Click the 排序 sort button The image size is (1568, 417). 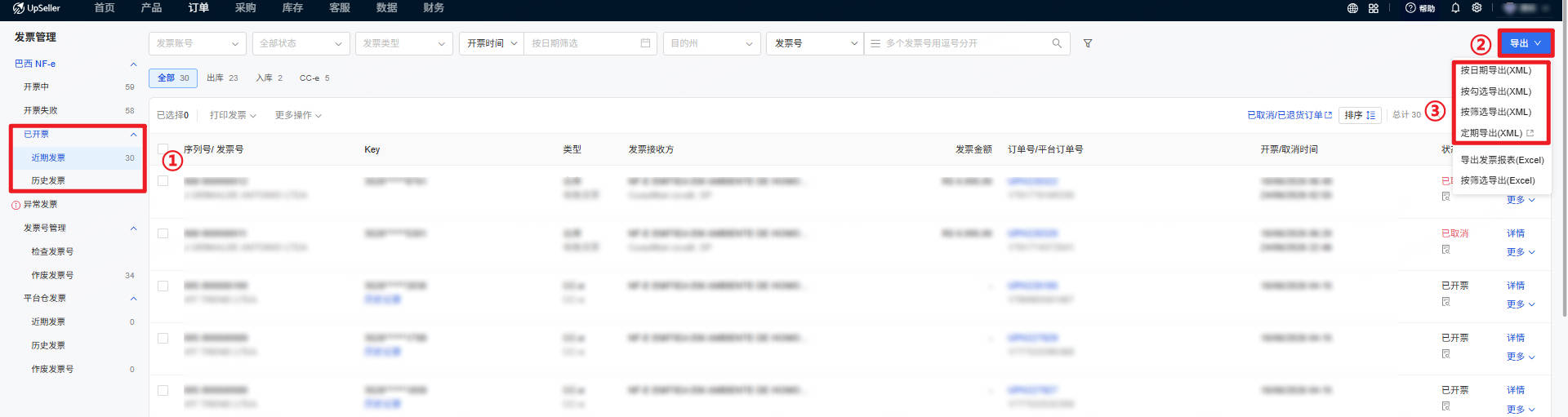point(1360,115)
